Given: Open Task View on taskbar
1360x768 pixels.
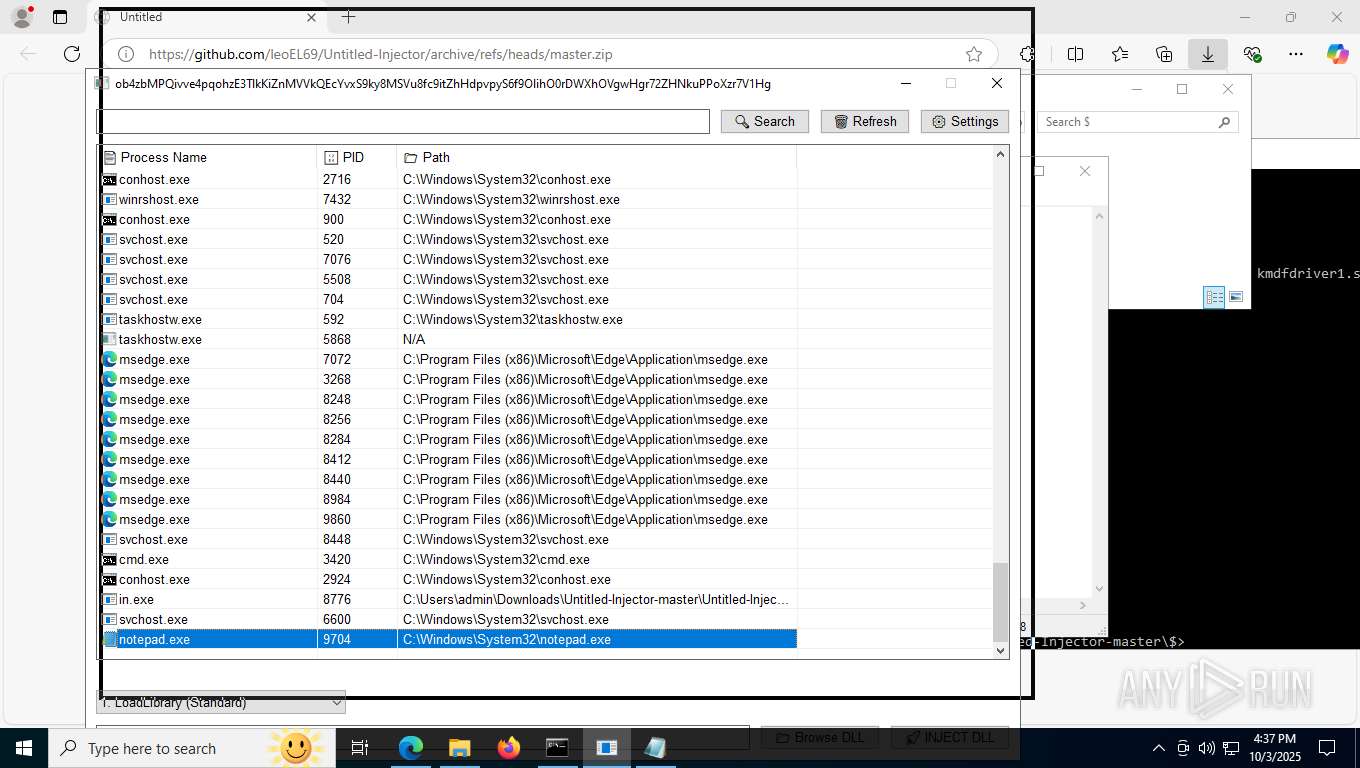Looking at the screenshot, I should point(360,748).
